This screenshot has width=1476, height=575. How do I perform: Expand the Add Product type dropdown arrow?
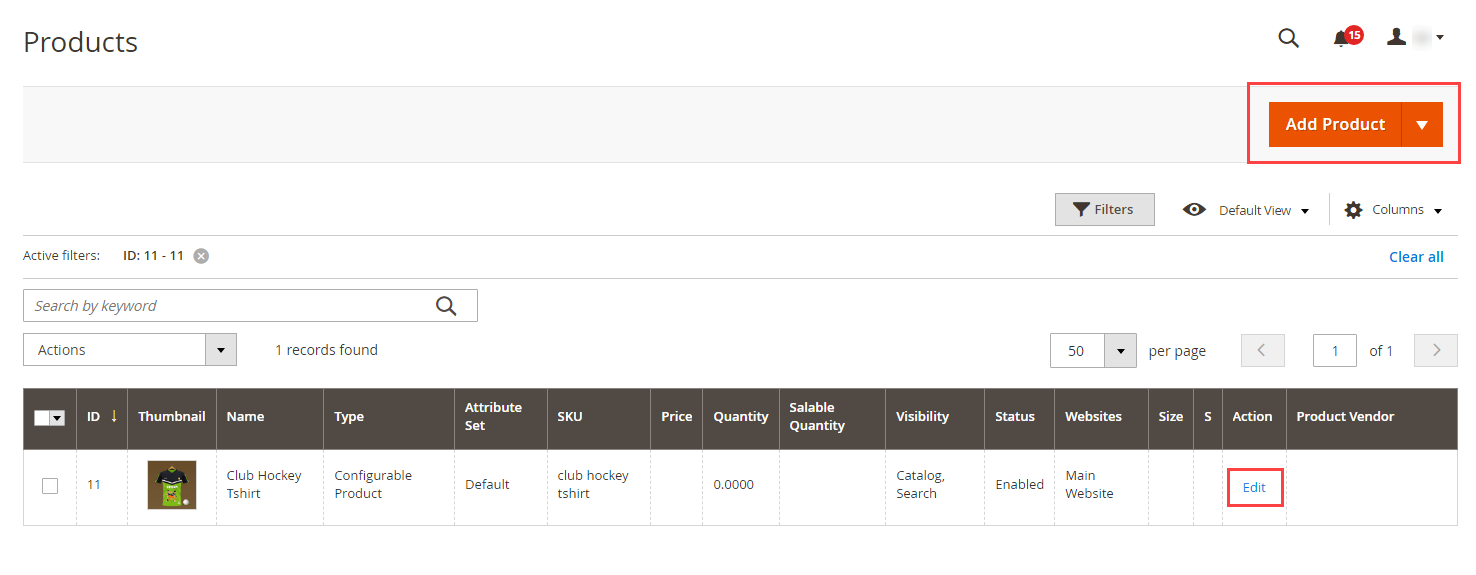click(x=1422, y=125)
